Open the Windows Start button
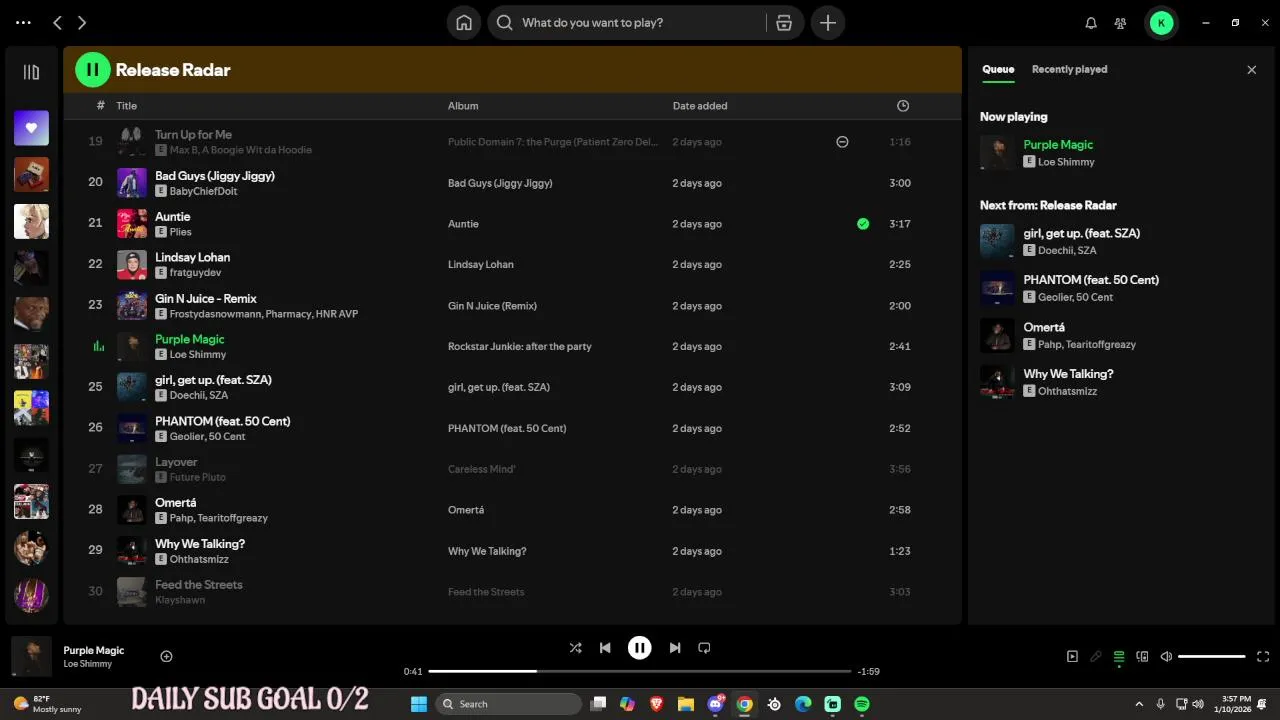The height and width of the screenshot is (720, 1280). click(x=419, y=704)
